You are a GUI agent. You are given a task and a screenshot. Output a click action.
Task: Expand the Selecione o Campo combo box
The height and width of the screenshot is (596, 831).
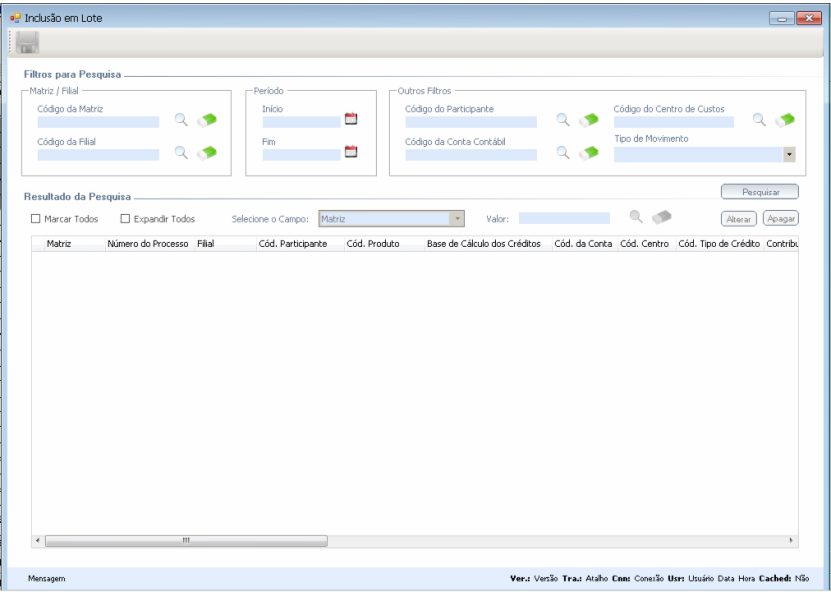[458, 218]
